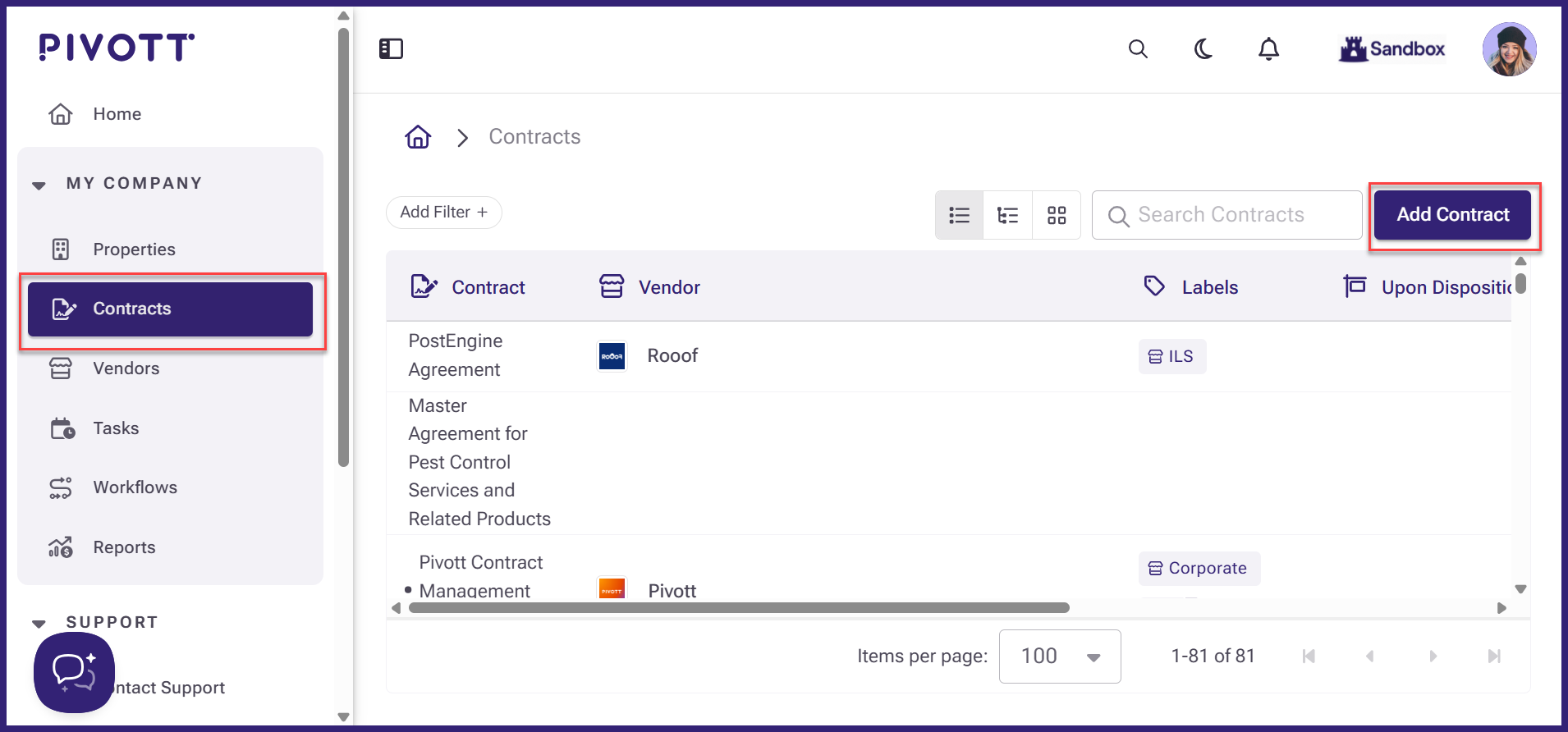
Task: Click the Contact Support link
Action: [168, 688]
